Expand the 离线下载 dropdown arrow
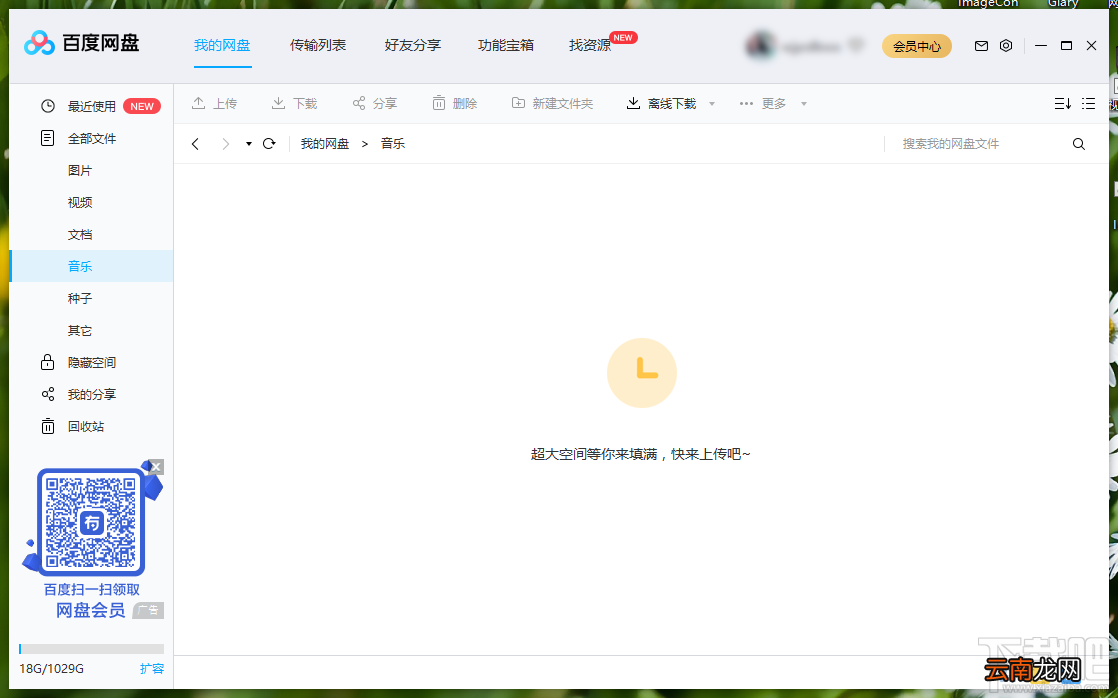 tap(712, 104)
